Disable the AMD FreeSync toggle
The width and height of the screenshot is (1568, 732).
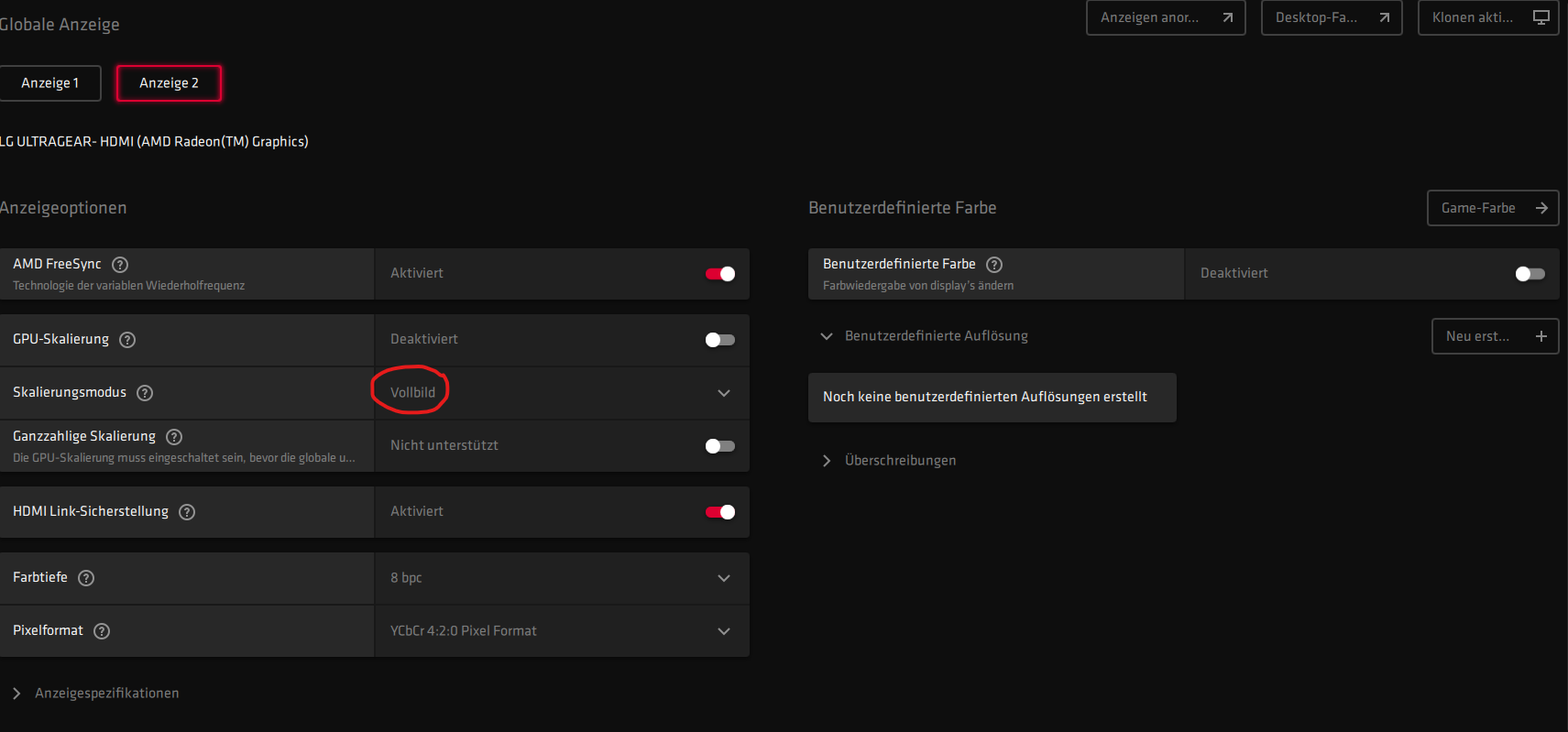click(x=720, y=274)
